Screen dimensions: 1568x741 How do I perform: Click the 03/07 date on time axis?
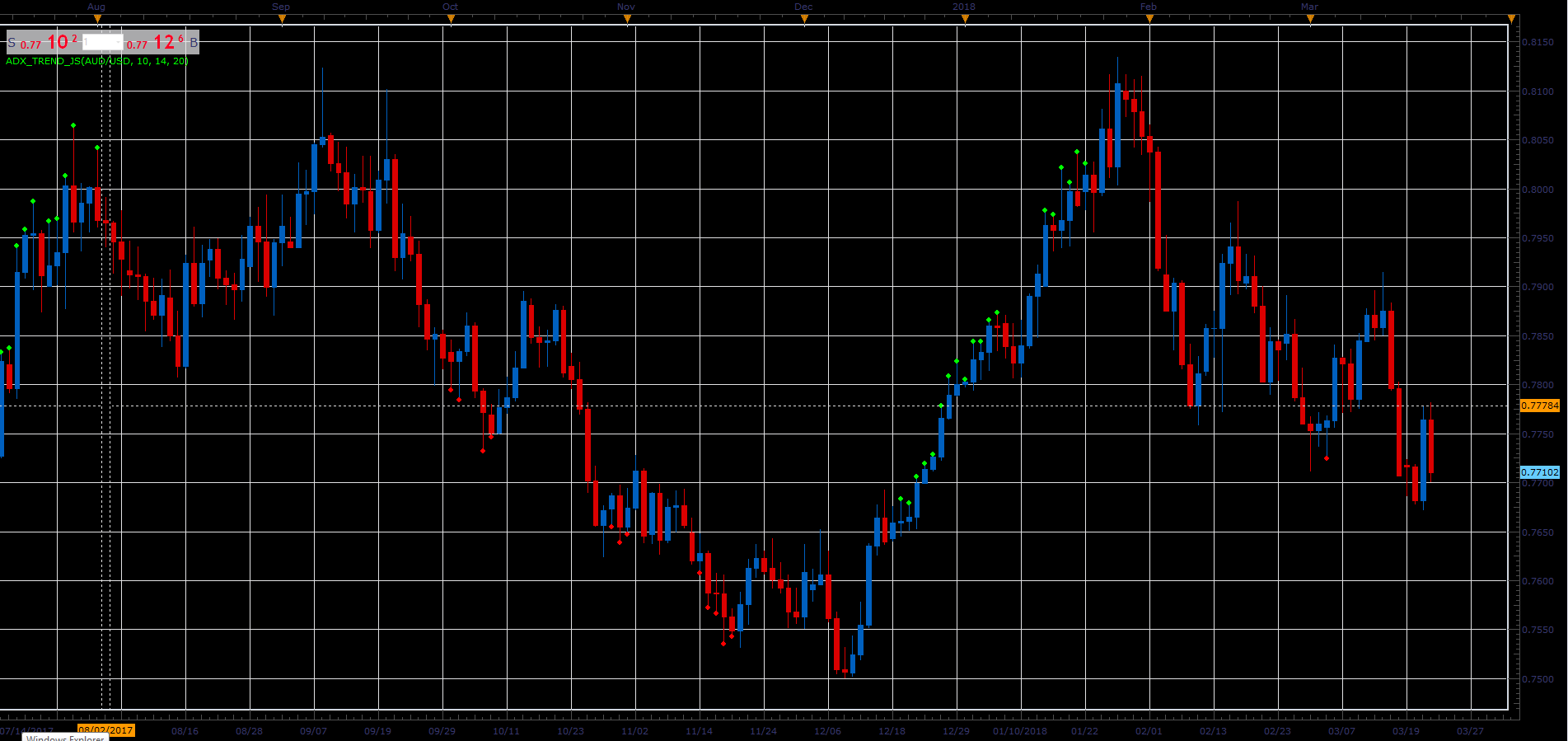point(1341,731)
